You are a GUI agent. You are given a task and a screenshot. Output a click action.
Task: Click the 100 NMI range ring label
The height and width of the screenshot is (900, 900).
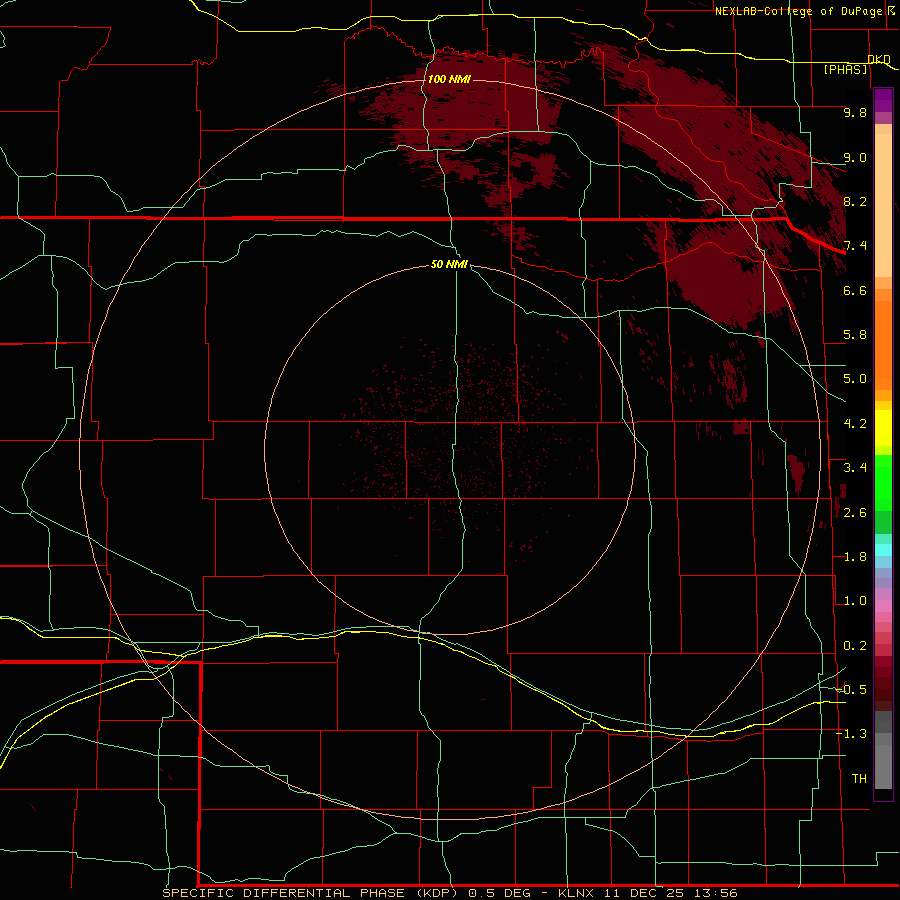point(449,79)
